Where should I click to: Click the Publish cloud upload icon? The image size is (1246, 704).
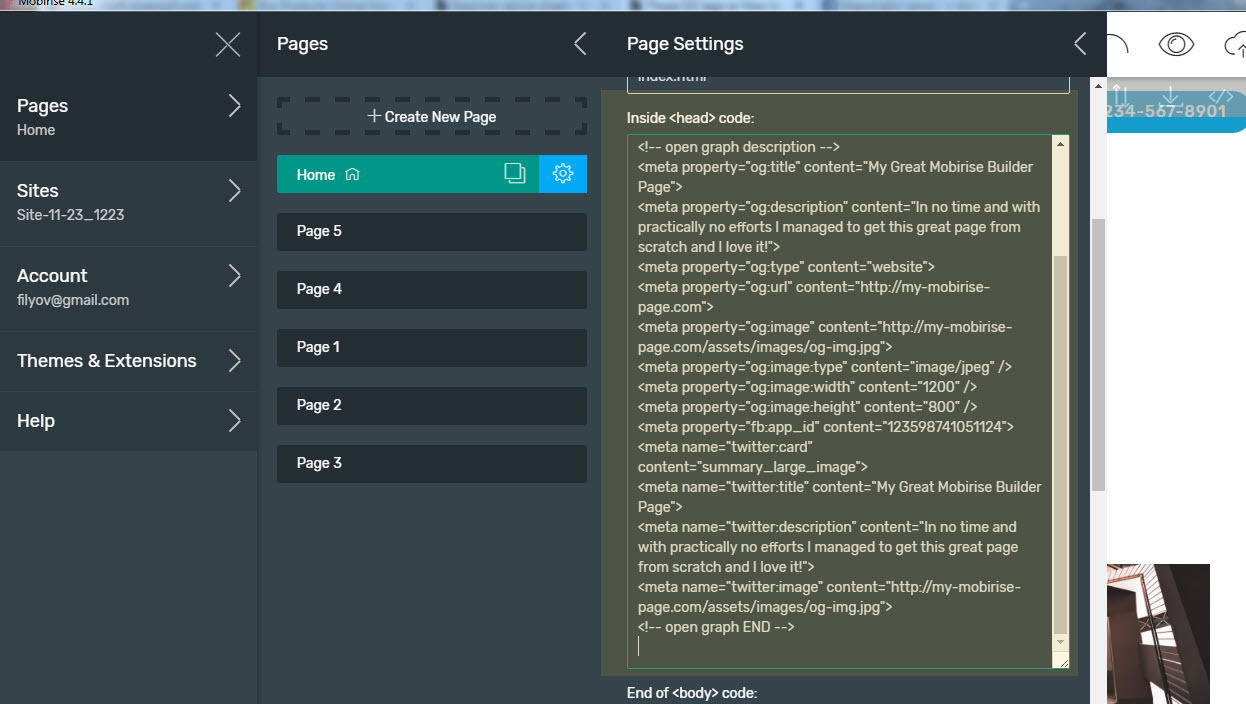point(1235,45)
